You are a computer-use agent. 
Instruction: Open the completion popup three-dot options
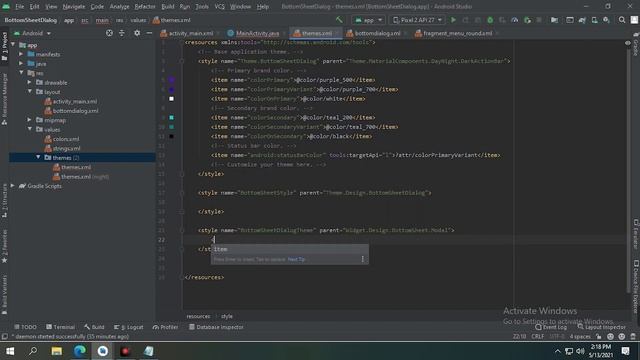coord(362,259)
